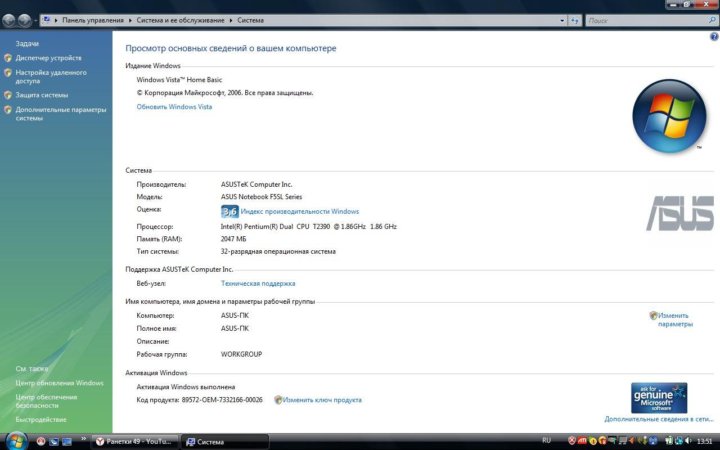Click the Windows Start orb
The width and height of the screenshot is (720, 450).
point(14,440)
